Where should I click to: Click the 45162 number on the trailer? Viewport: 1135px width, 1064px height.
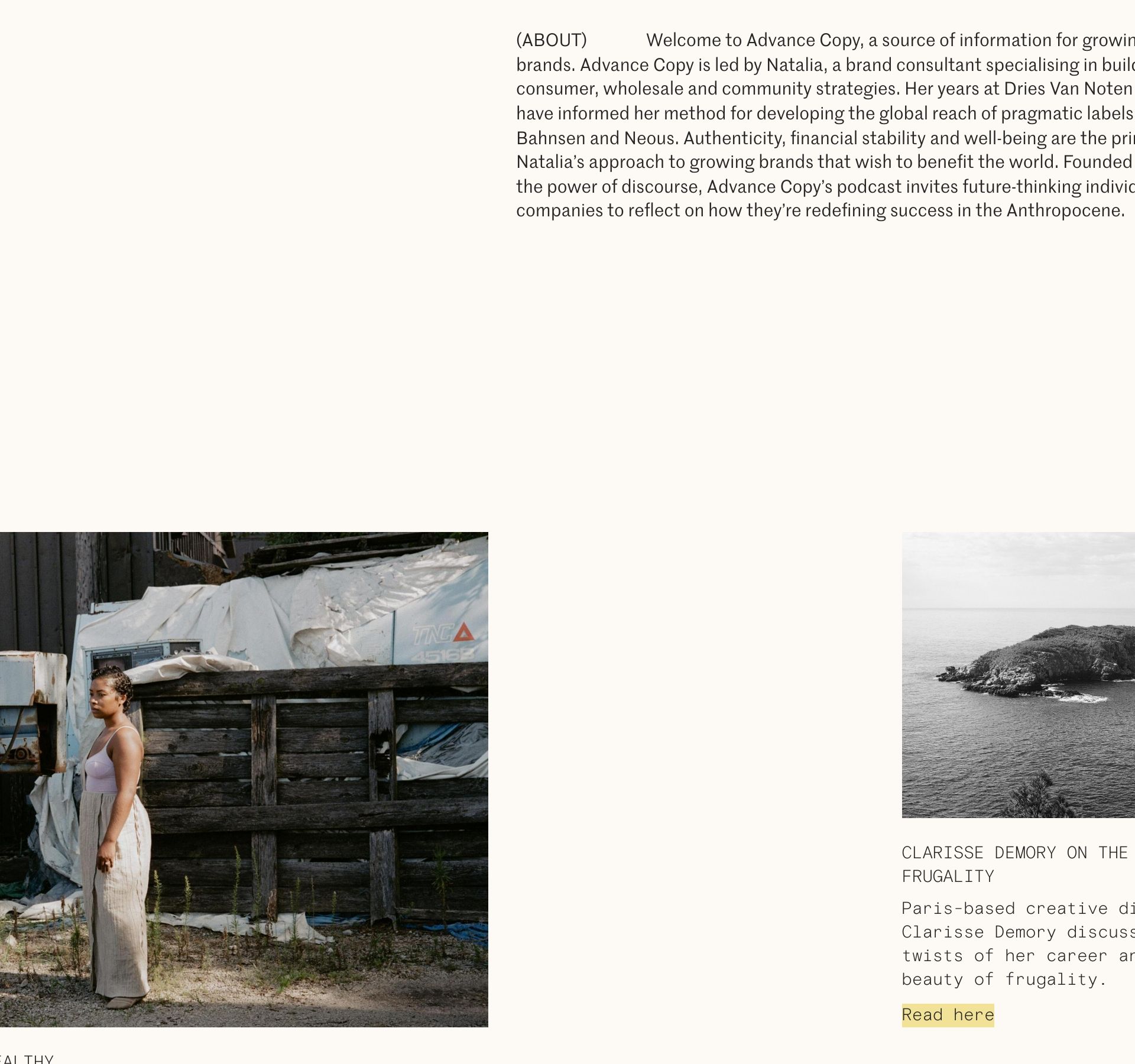pos(442,656)
